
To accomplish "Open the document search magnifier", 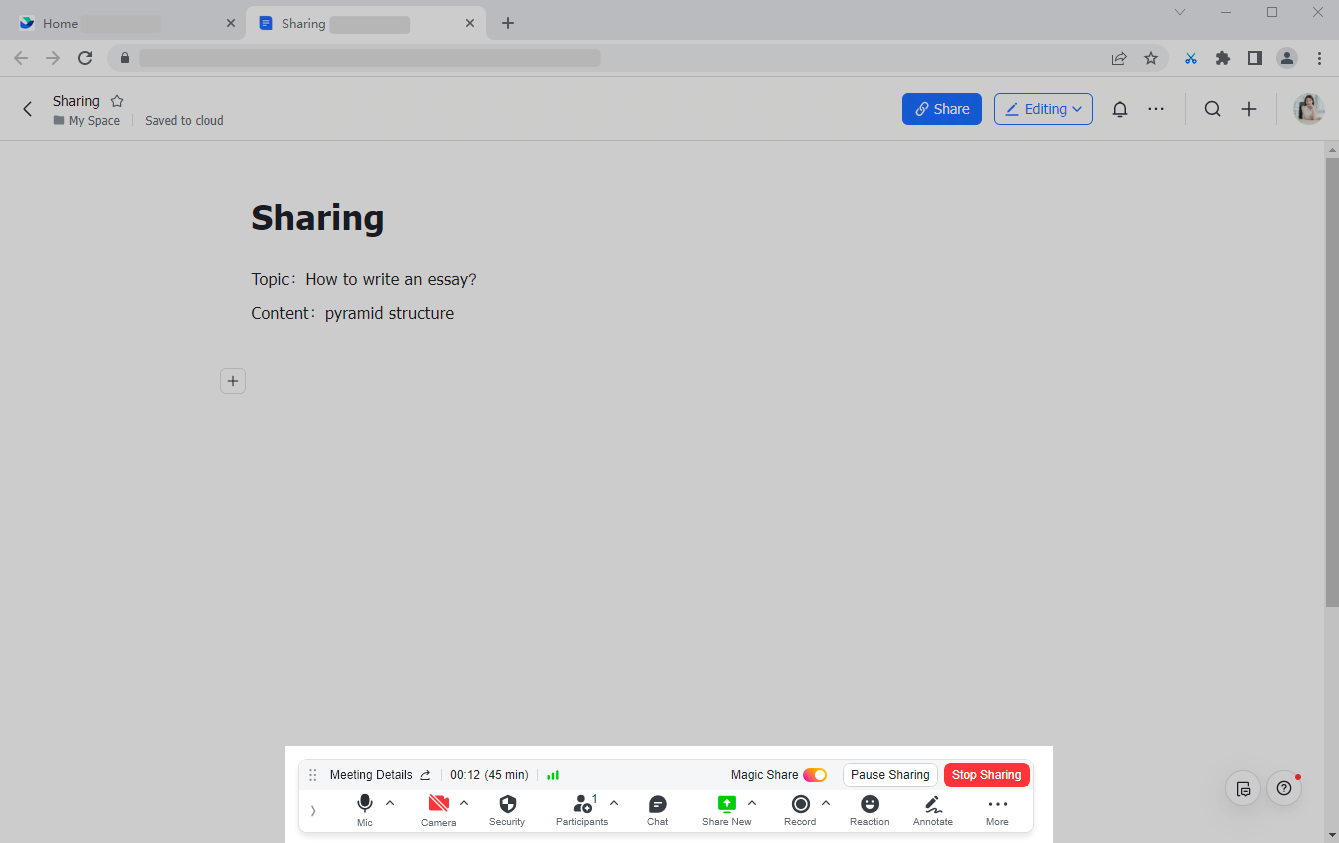I will click(x=1212, y=108).
